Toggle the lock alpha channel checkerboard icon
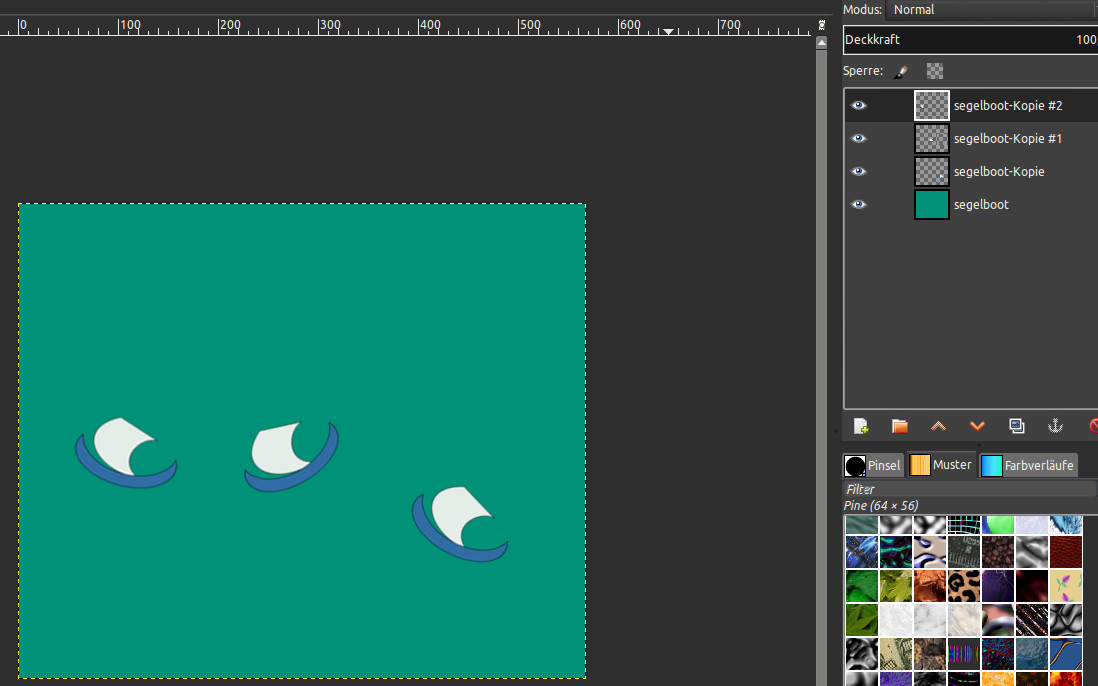Screen dimensions: 1098x686 pos(935,72)
